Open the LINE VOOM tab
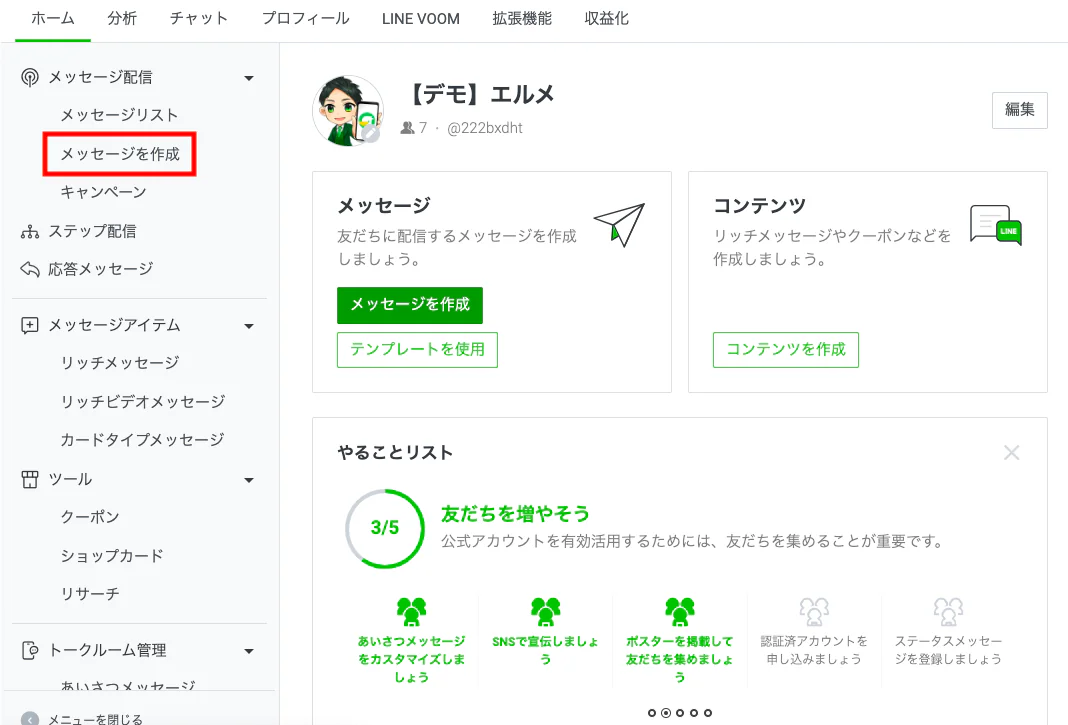This screenshot has width=1068, height=725. click(x=421, y=19)
